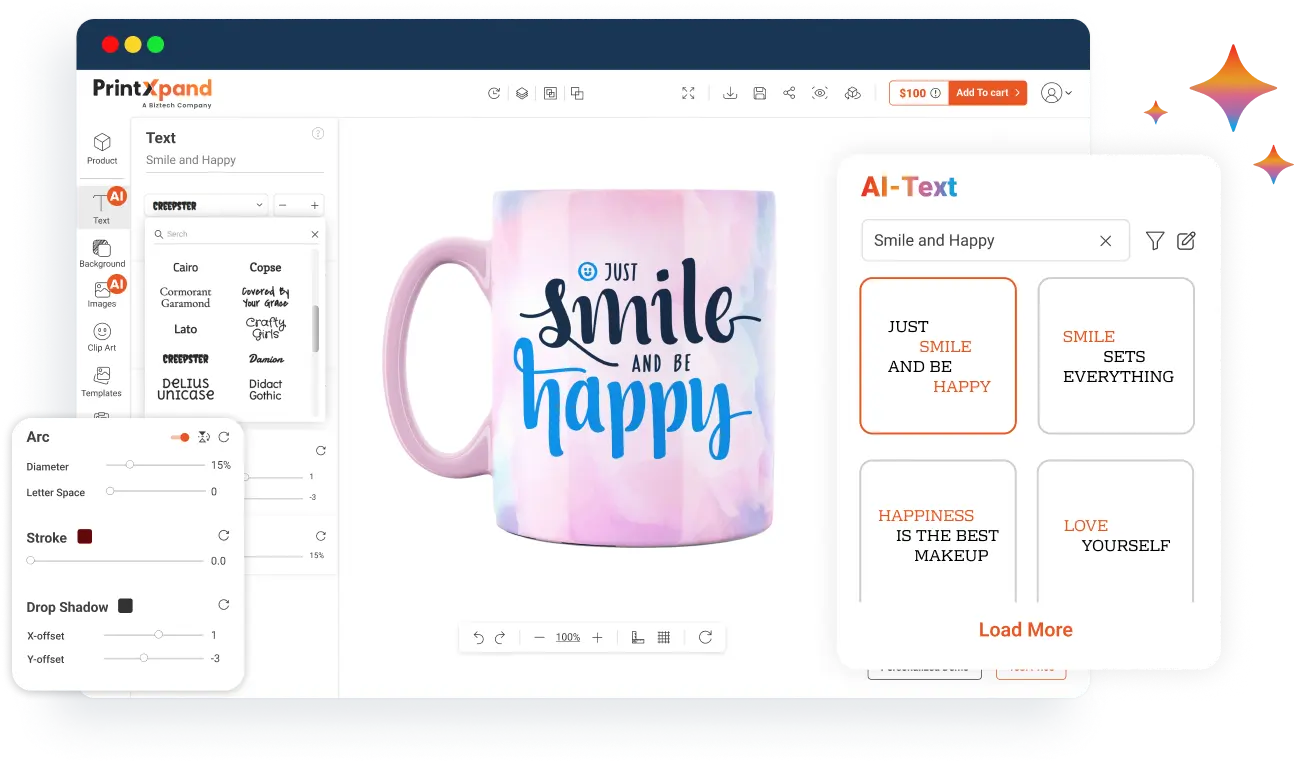The width and height of the screenshot is (1294, 762).
Task: Redo the action in bottom toolbar
Action: (x=500, y=637)
